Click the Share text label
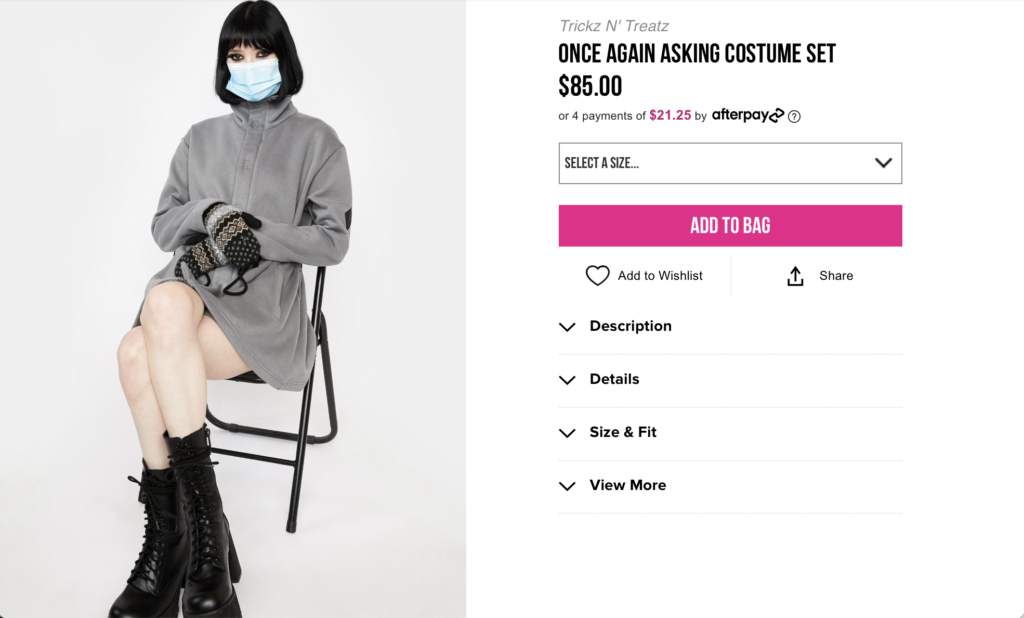Screen dimensions: 1024x618 (836, 276)
